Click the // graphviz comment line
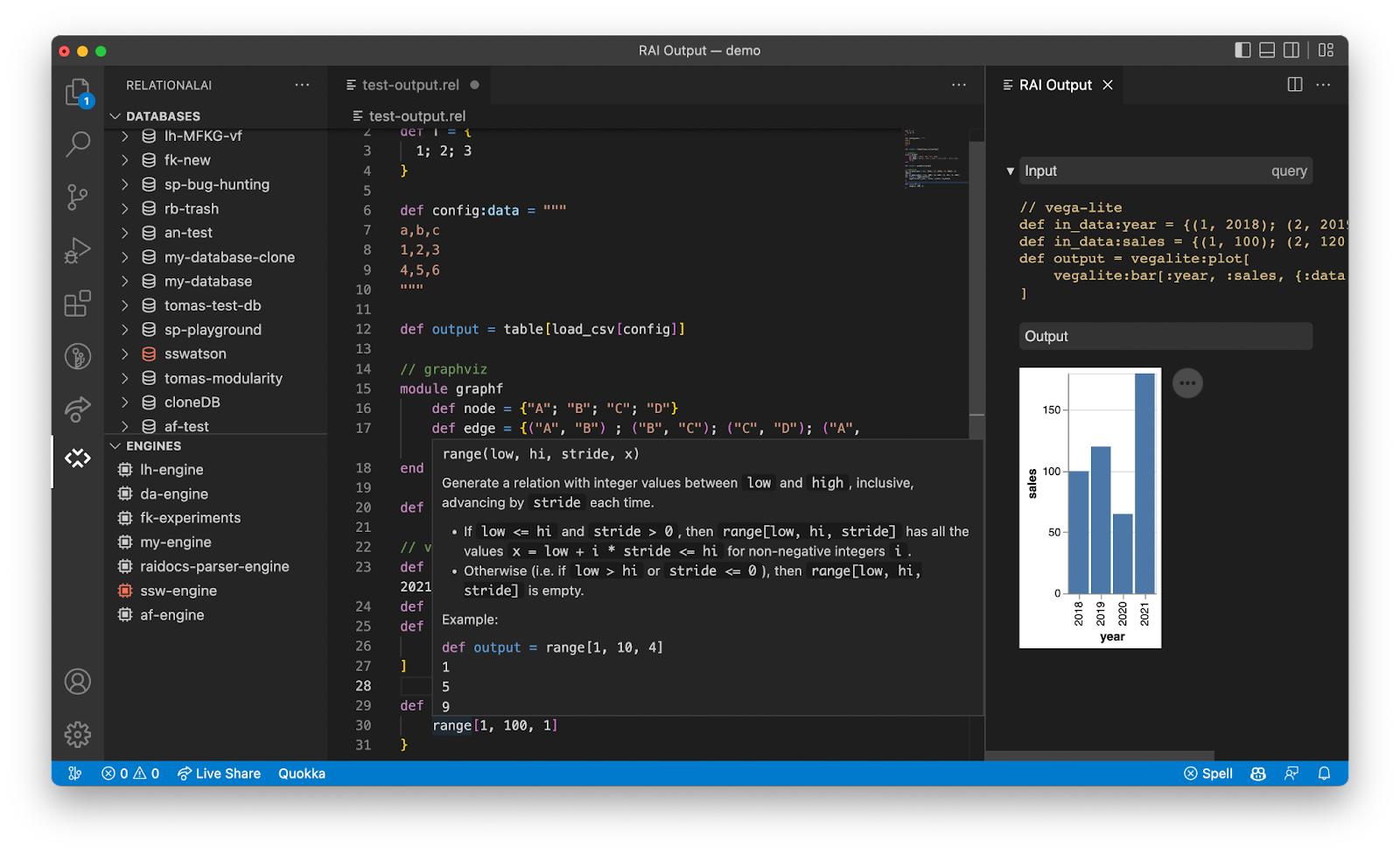1400x854 pixels. (x=444, y=369)
